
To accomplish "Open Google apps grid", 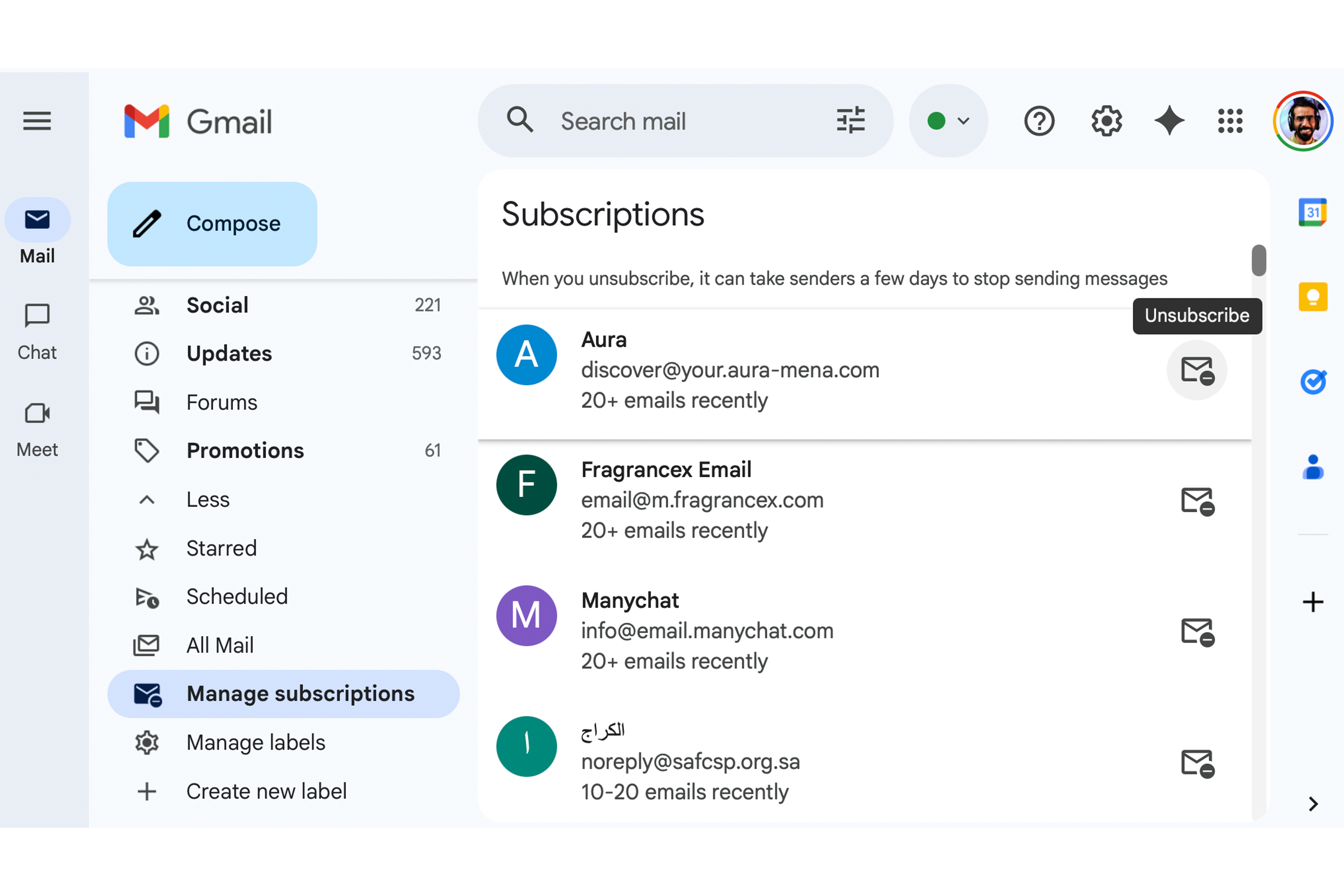I will [1230, 121].
